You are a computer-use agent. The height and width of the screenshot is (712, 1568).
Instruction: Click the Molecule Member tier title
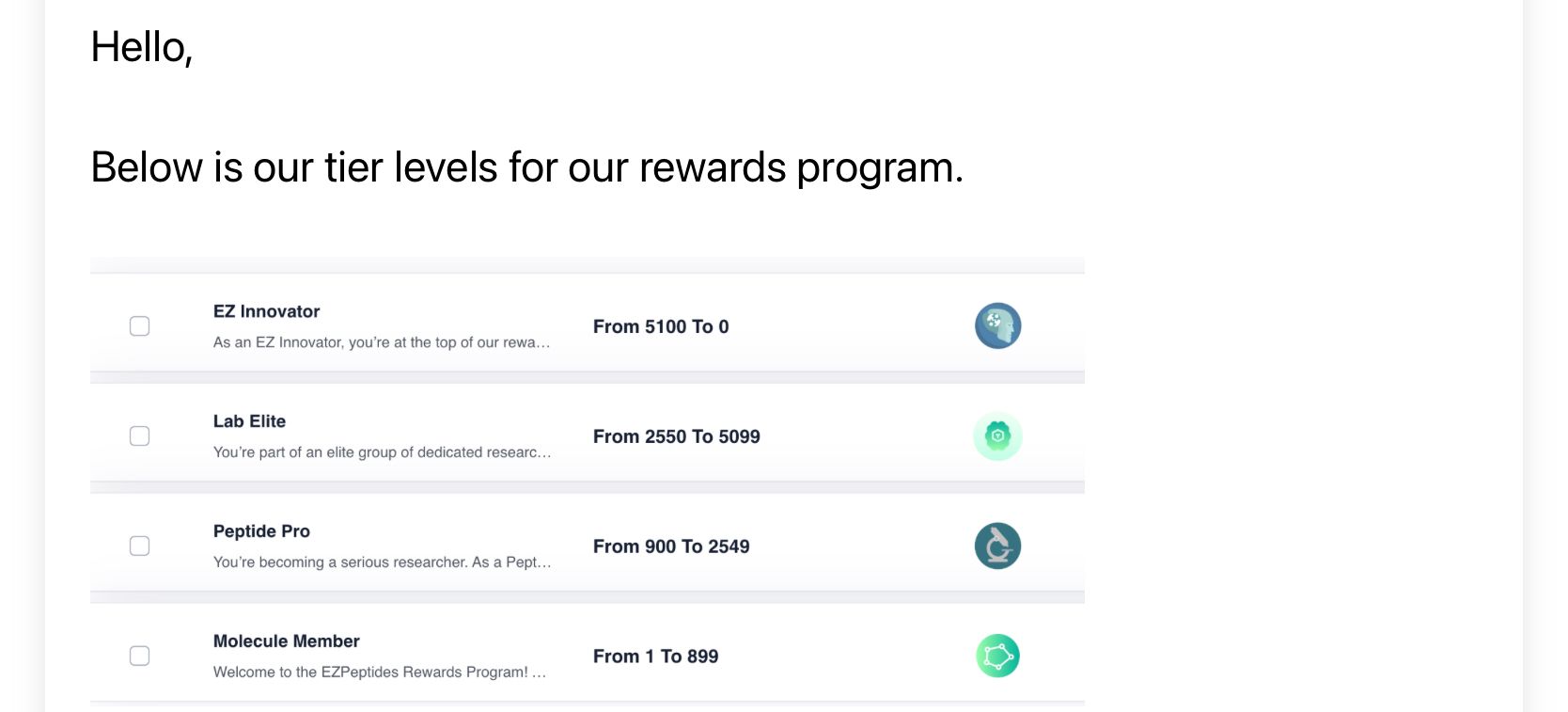coord(286,641)
